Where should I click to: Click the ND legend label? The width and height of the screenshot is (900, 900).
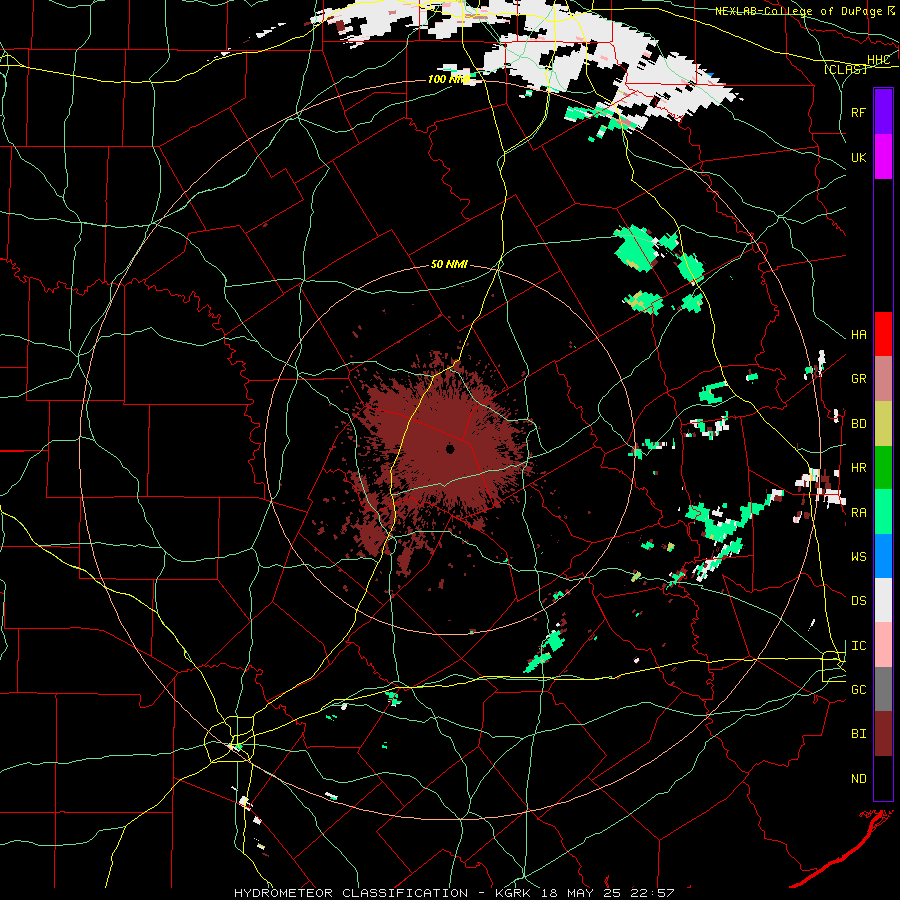point(858,779)
